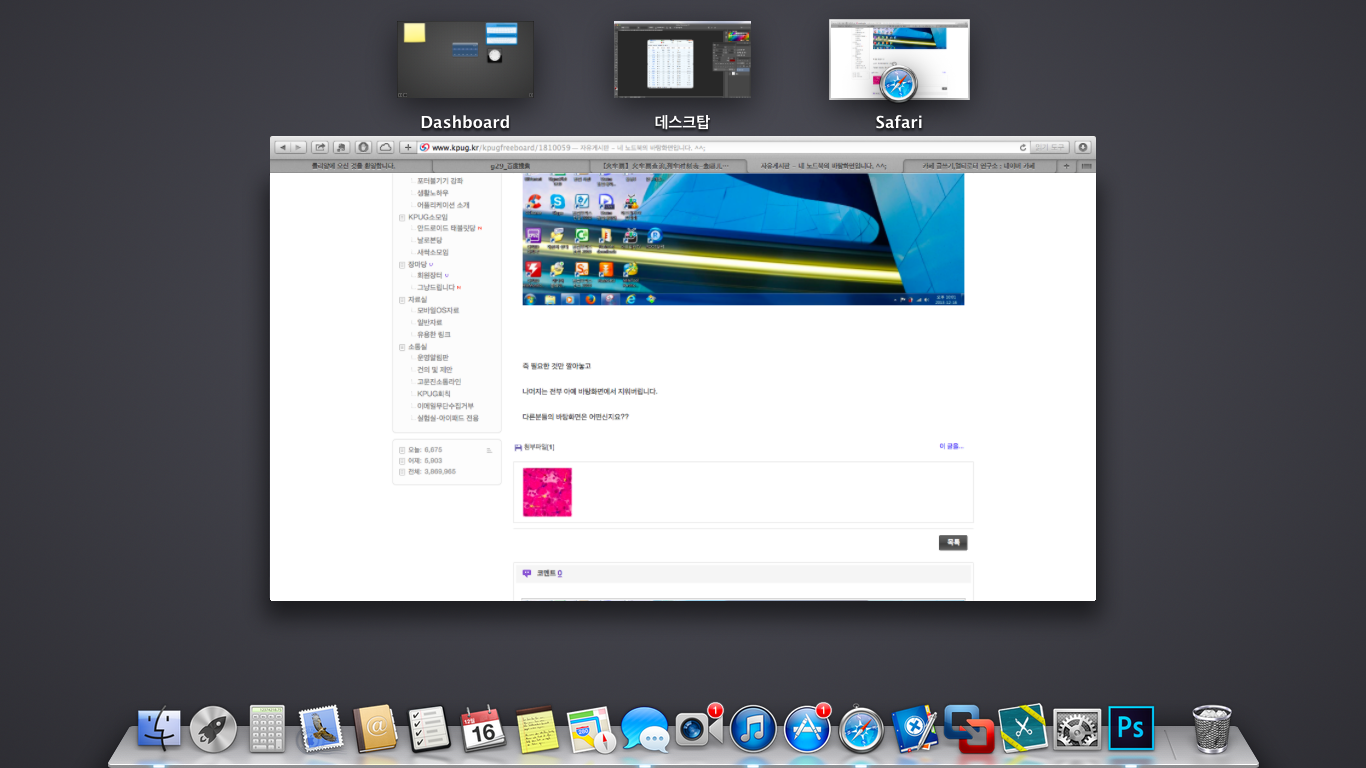Image resolution: width=1366 pixels, height=768 pixels.
Task: Open VMware Fusion from the dock
Action: (969, 729)
